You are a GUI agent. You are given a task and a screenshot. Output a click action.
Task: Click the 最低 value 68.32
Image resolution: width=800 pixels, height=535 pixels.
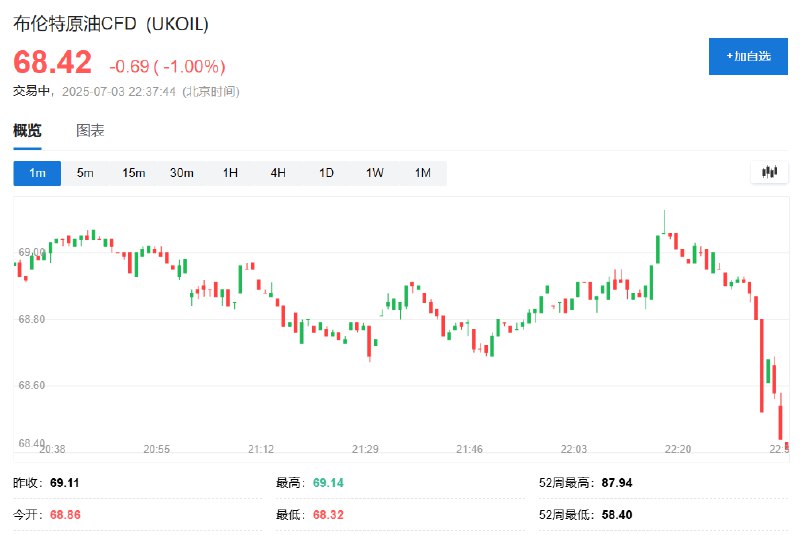click(x=328, y=515)
